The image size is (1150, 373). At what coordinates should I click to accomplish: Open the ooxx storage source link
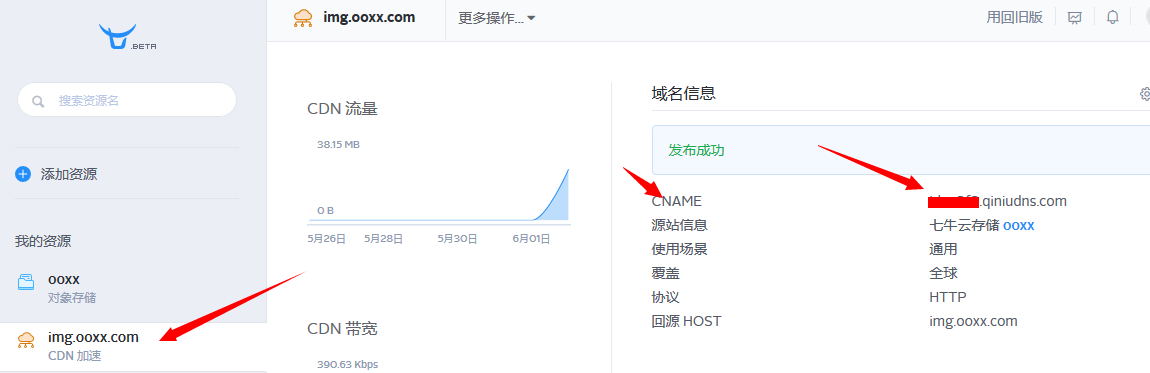[1018, 225]
